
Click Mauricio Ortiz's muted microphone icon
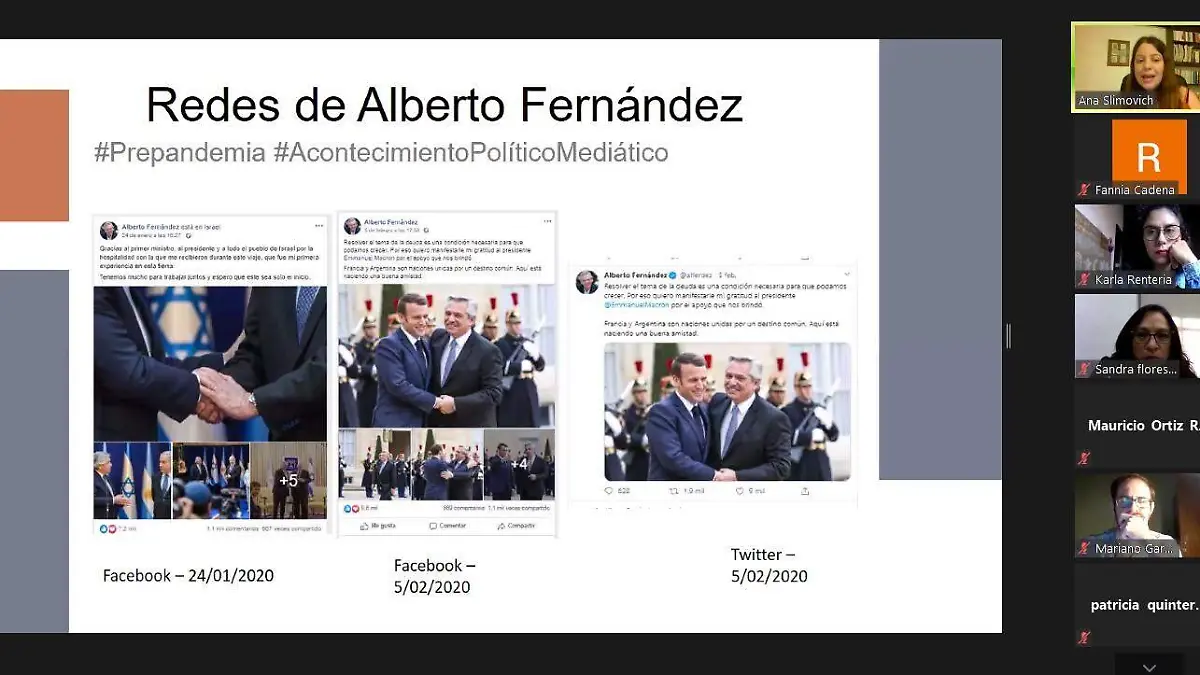point(1083,458)
